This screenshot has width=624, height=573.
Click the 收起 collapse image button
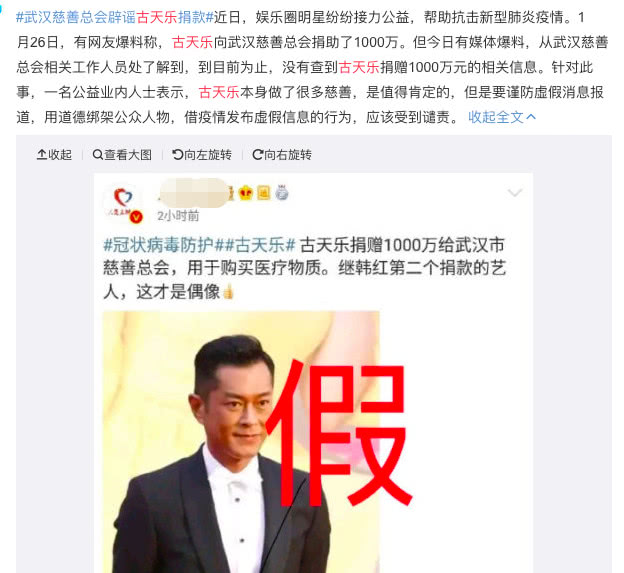[x=54, y=155]
